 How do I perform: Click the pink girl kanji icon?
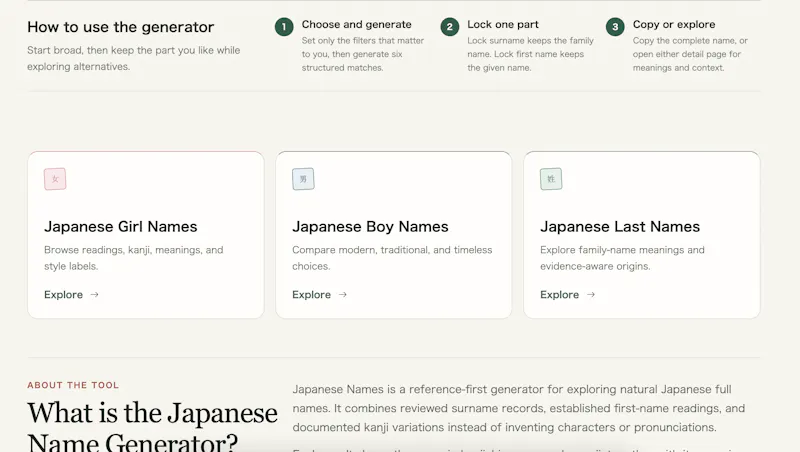[55, 179]
